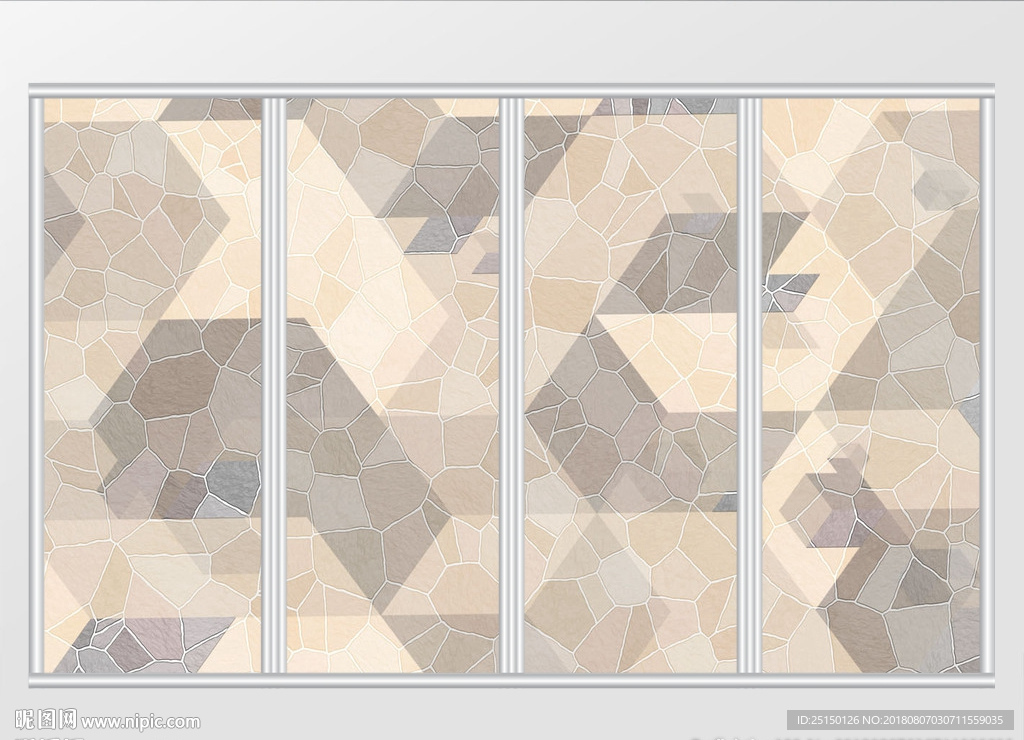Select the first of four mosaic door panels
1024x740 pixels.
[152, 385]
